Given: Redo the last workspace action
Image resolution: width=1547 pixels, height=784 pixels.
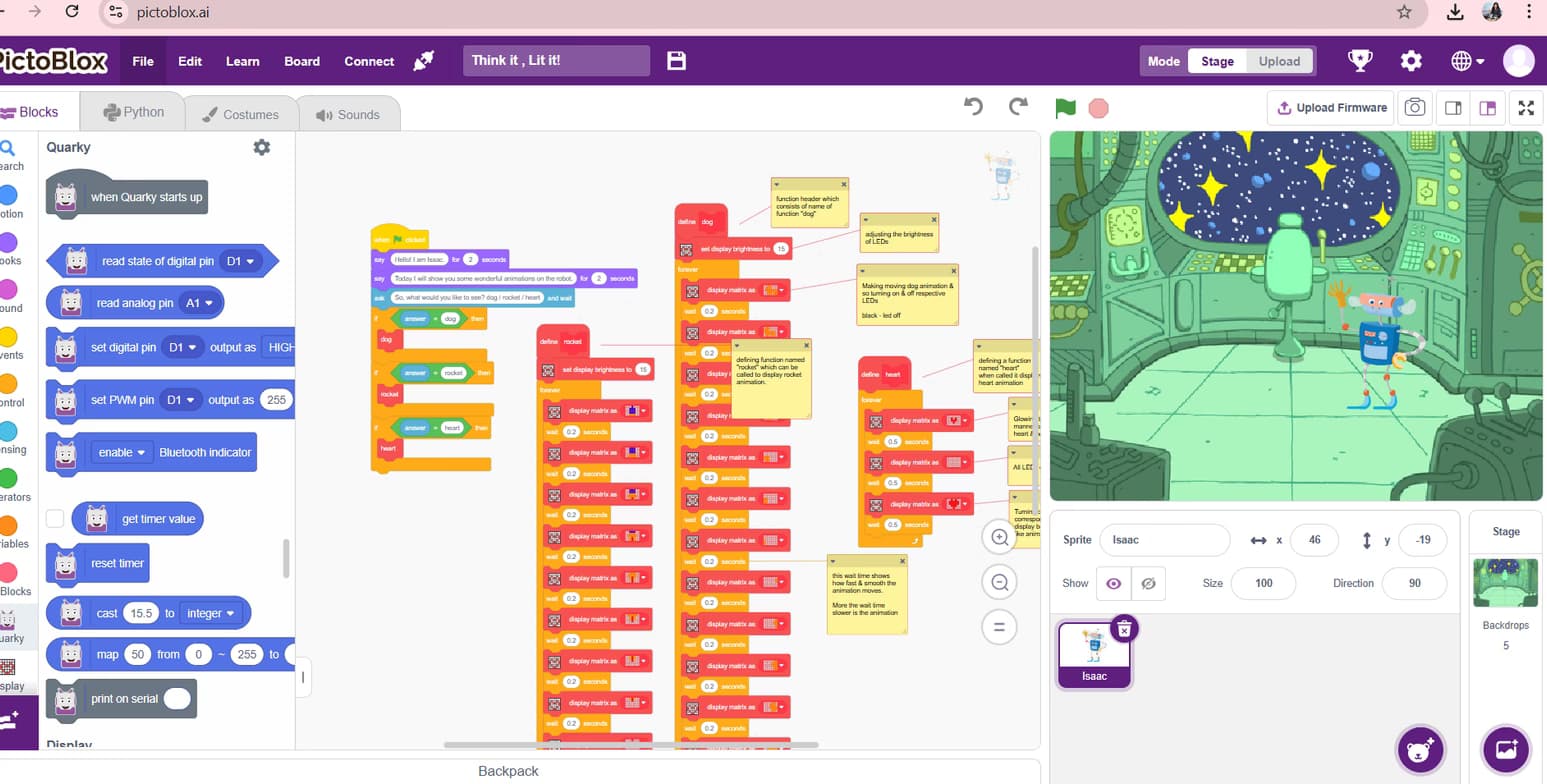Looking at the screenshot, I should (x=1018, y=107).
